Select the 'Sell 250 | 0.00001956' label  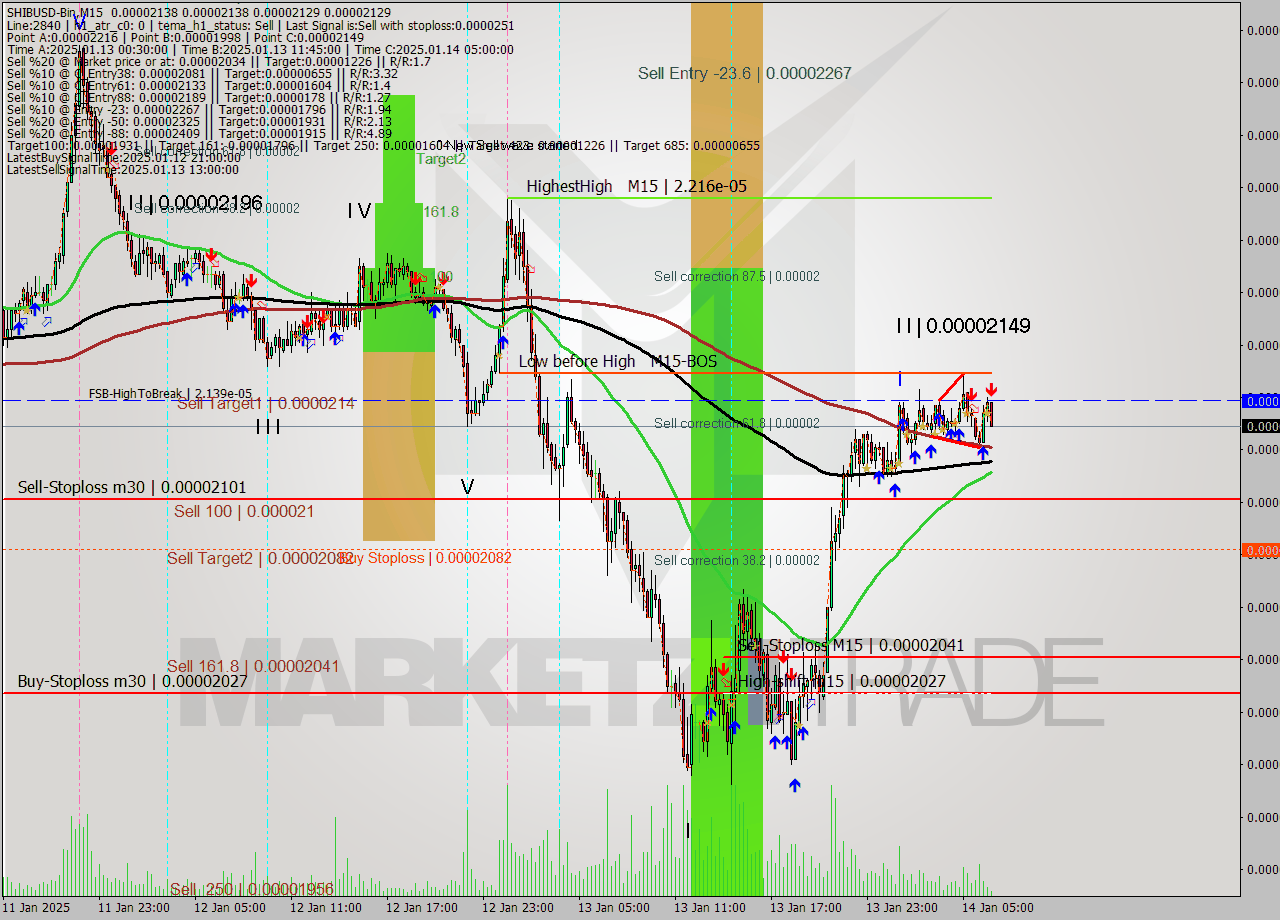click(x=251, y=889)
